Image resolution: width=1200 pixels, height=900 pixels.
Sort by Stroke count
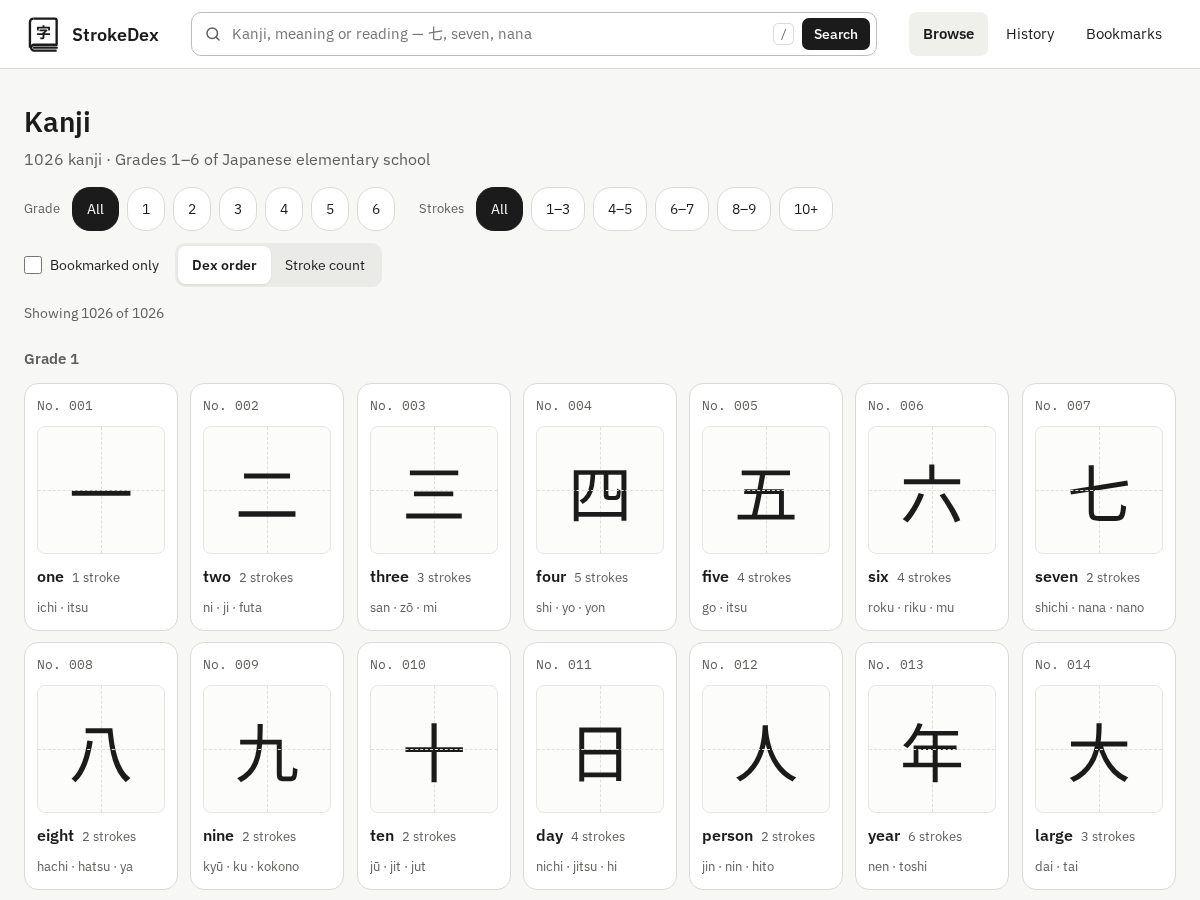coord(325,265)
